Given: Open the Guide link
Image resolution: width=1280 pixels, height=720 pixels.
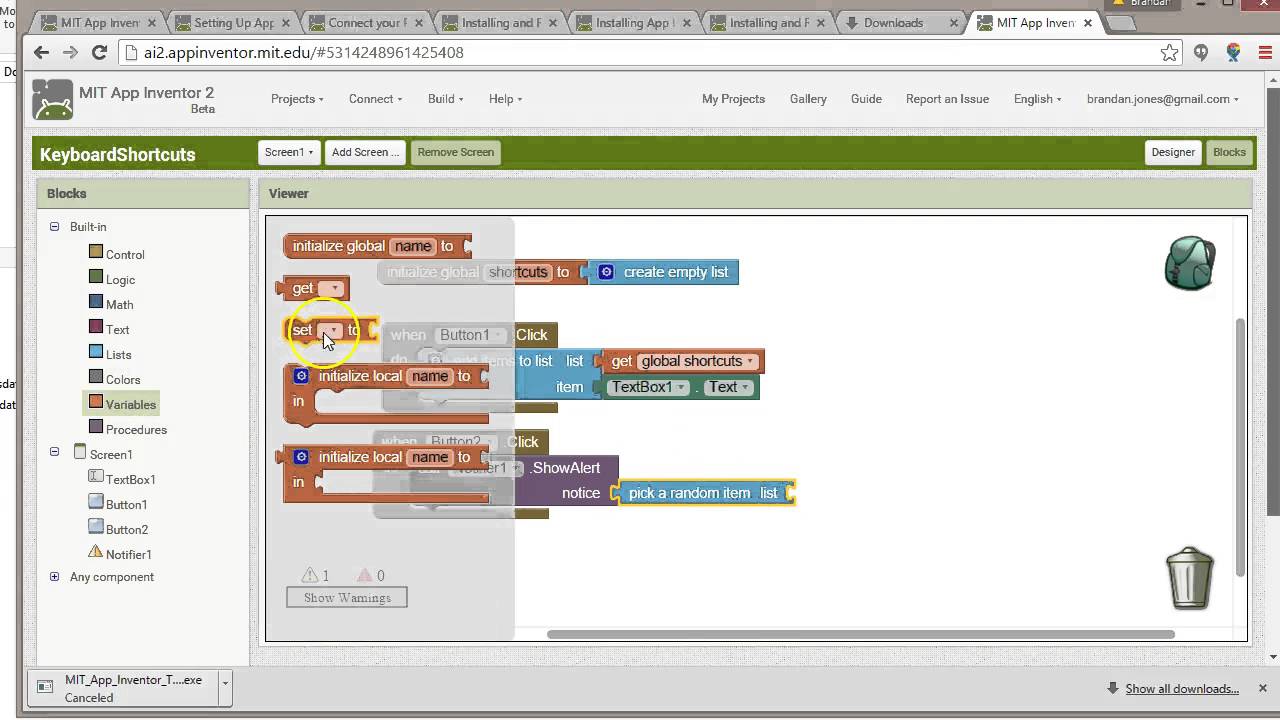Looking at the screenshot, I should click(866, 99).
